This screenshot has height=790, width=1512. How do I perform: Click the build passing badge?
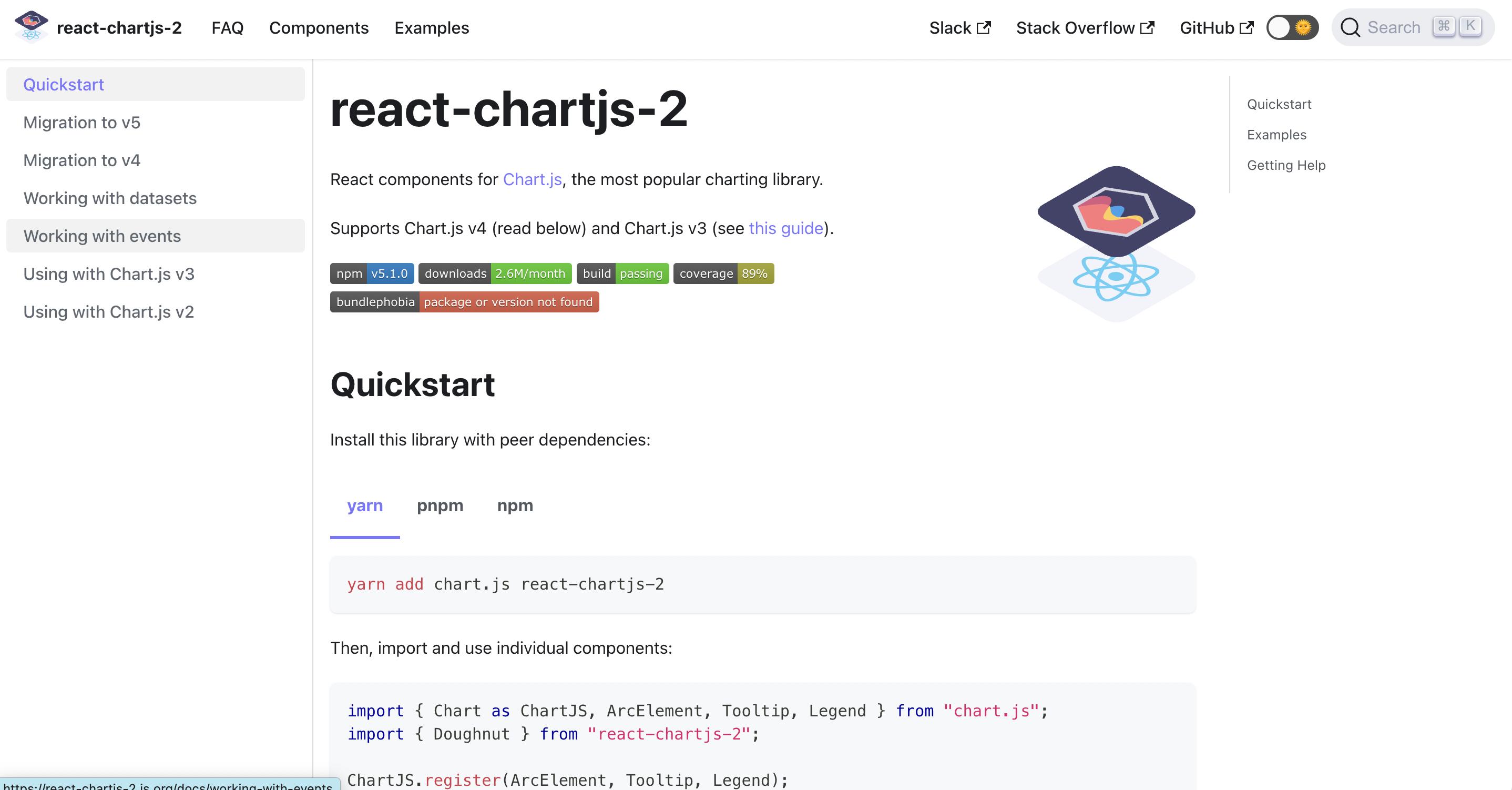coord(623,273)
